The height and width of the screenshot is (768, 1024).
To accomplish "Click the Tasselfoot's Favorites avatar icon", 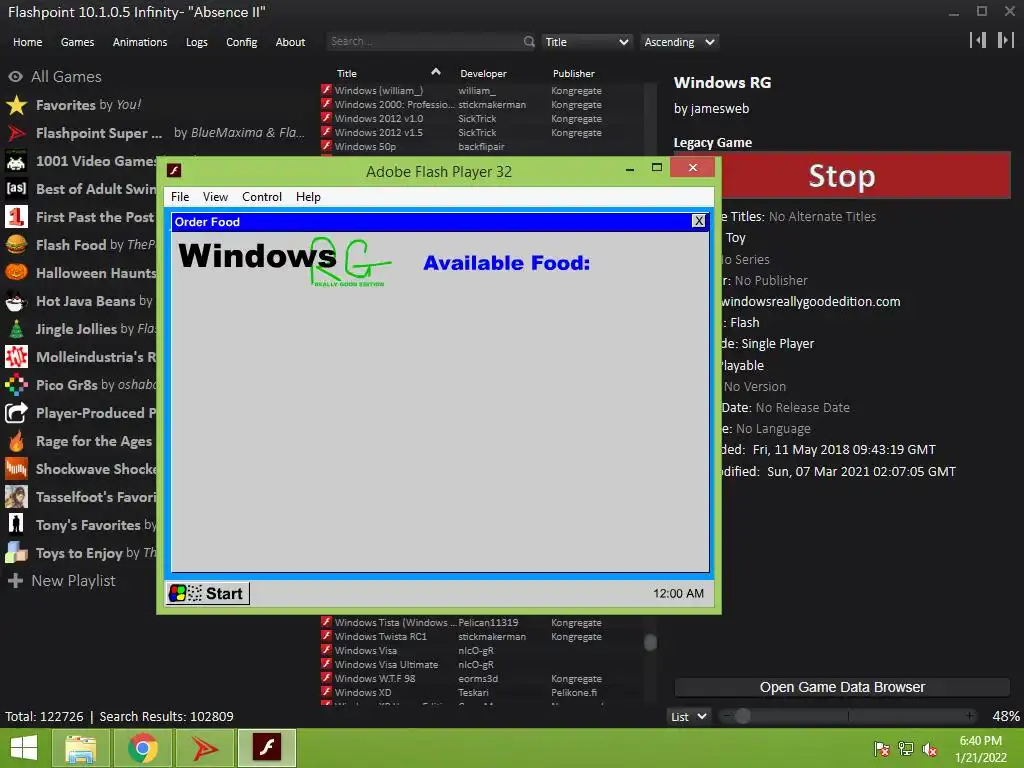I will (x=16, y=497).
